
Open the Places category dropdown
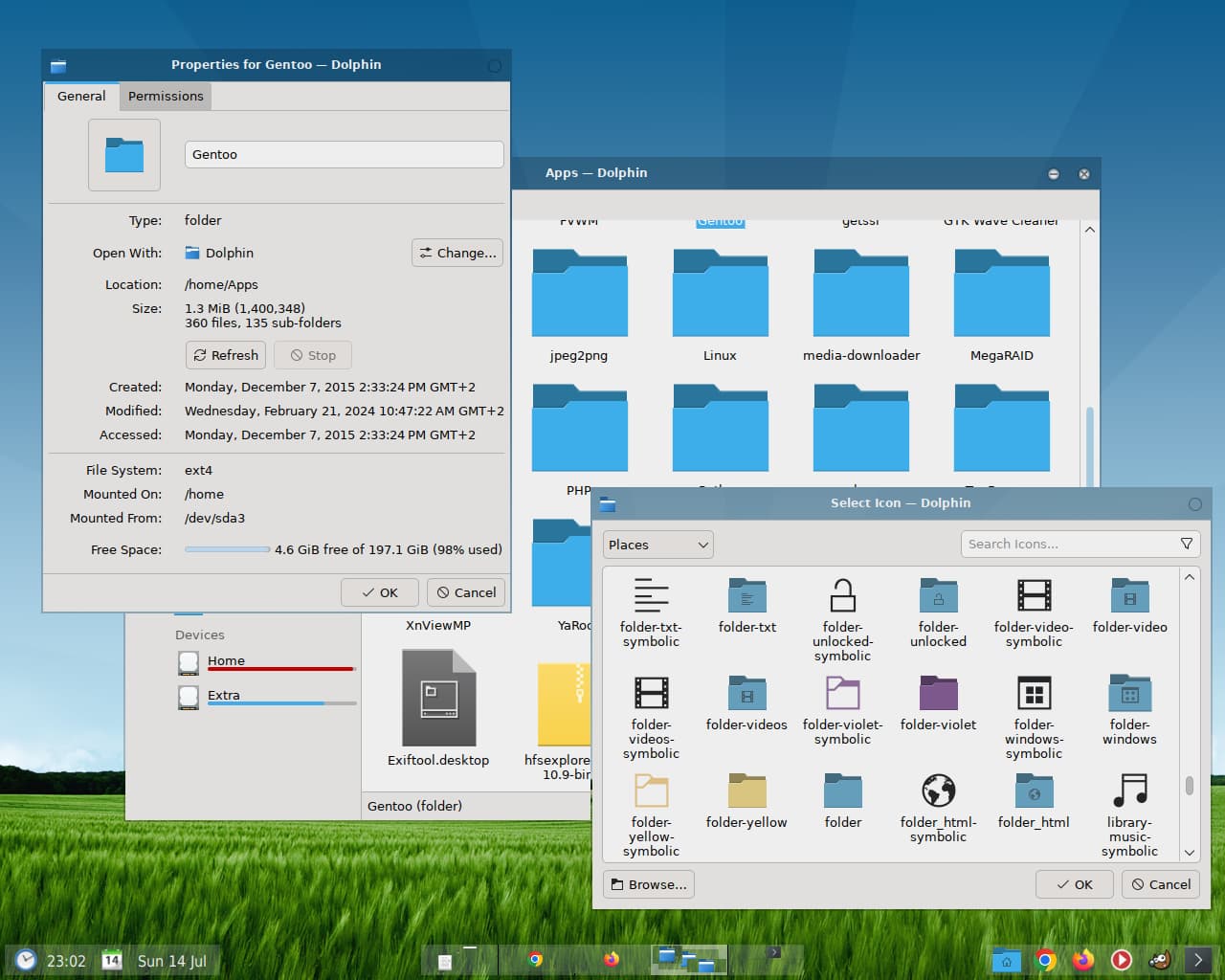point(658,545)
